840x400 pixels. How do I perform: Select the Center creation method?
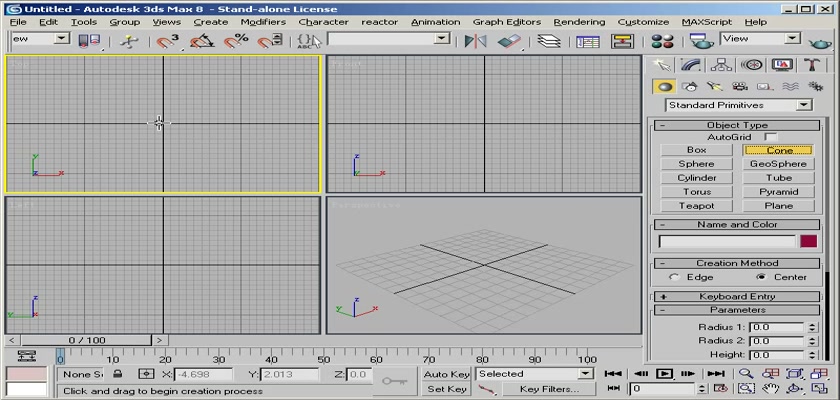click(x=761, y=277)
